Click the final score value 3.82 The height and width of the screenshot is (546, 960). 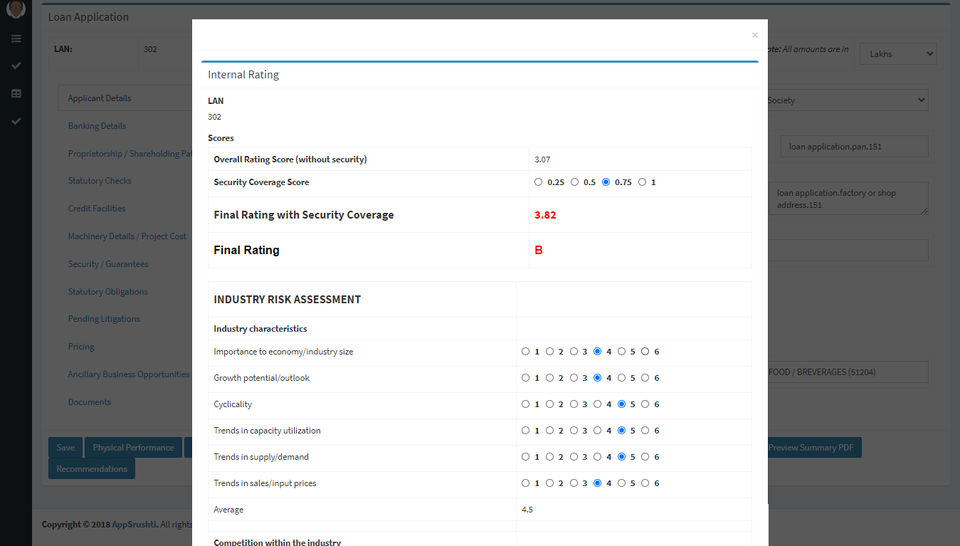click(545, 215)
